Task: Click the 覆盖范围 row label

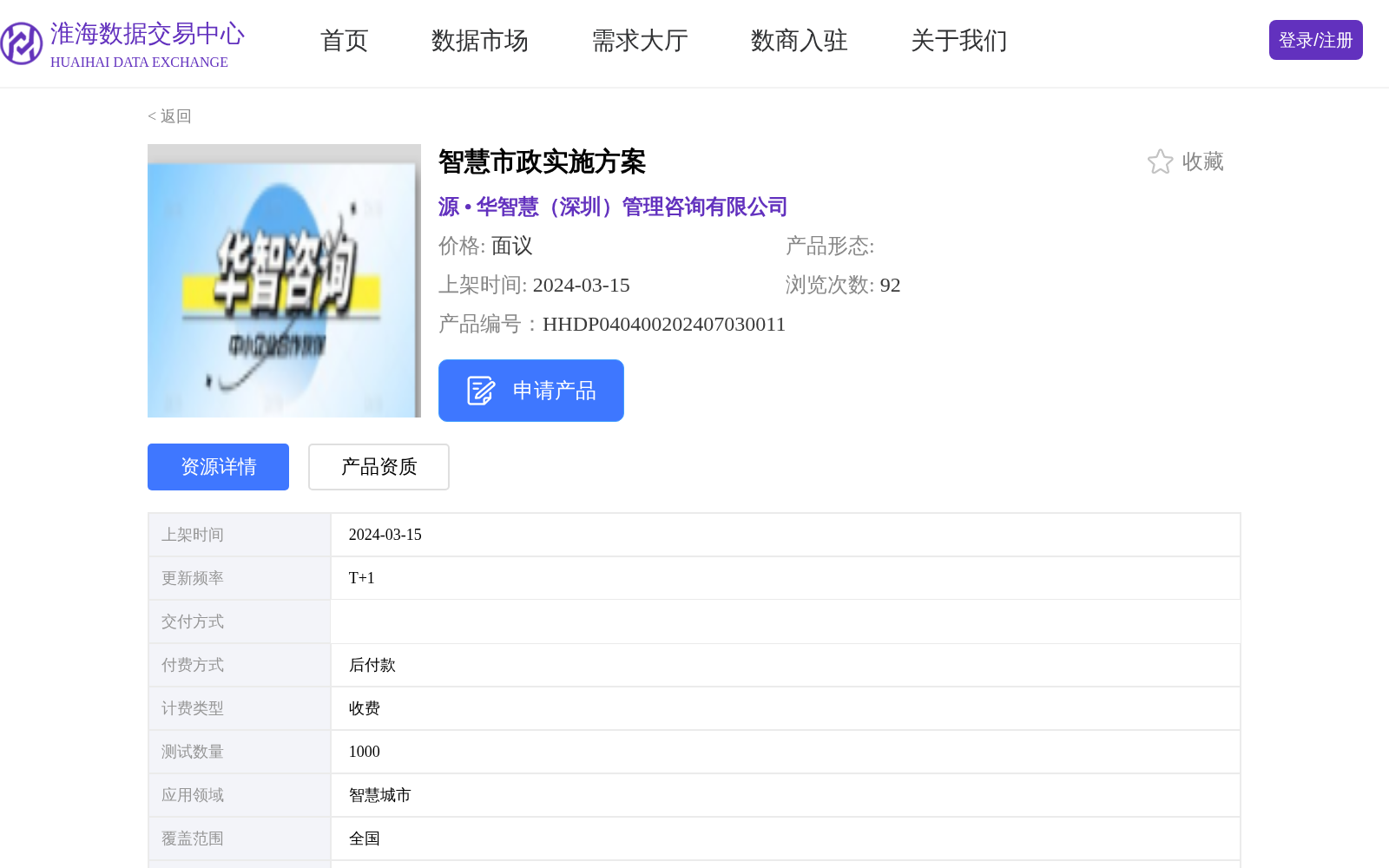Action: (239, 838)
